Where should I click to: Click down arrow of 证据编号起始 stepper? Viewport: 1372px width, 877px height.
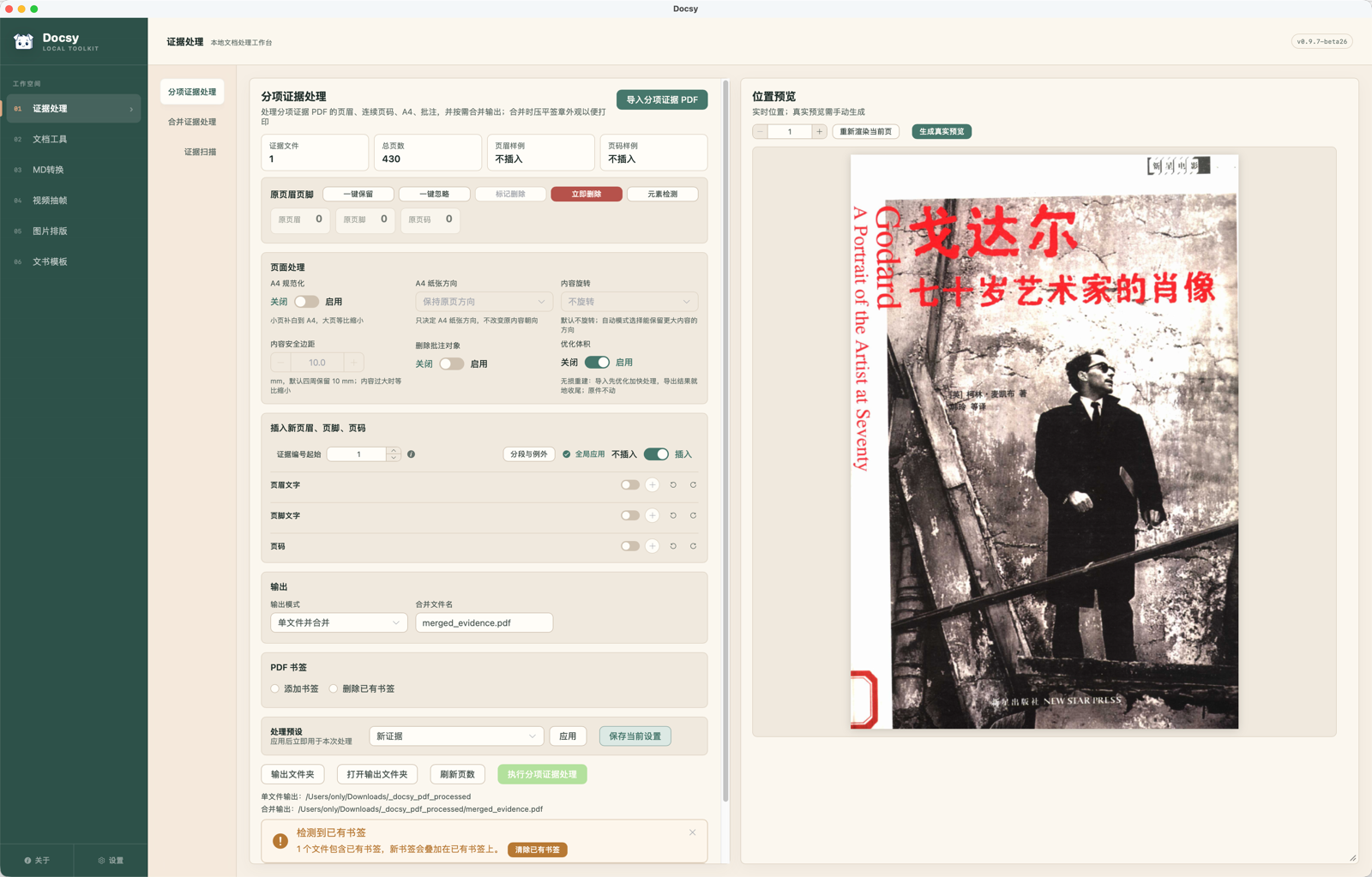tap(393, 458)
